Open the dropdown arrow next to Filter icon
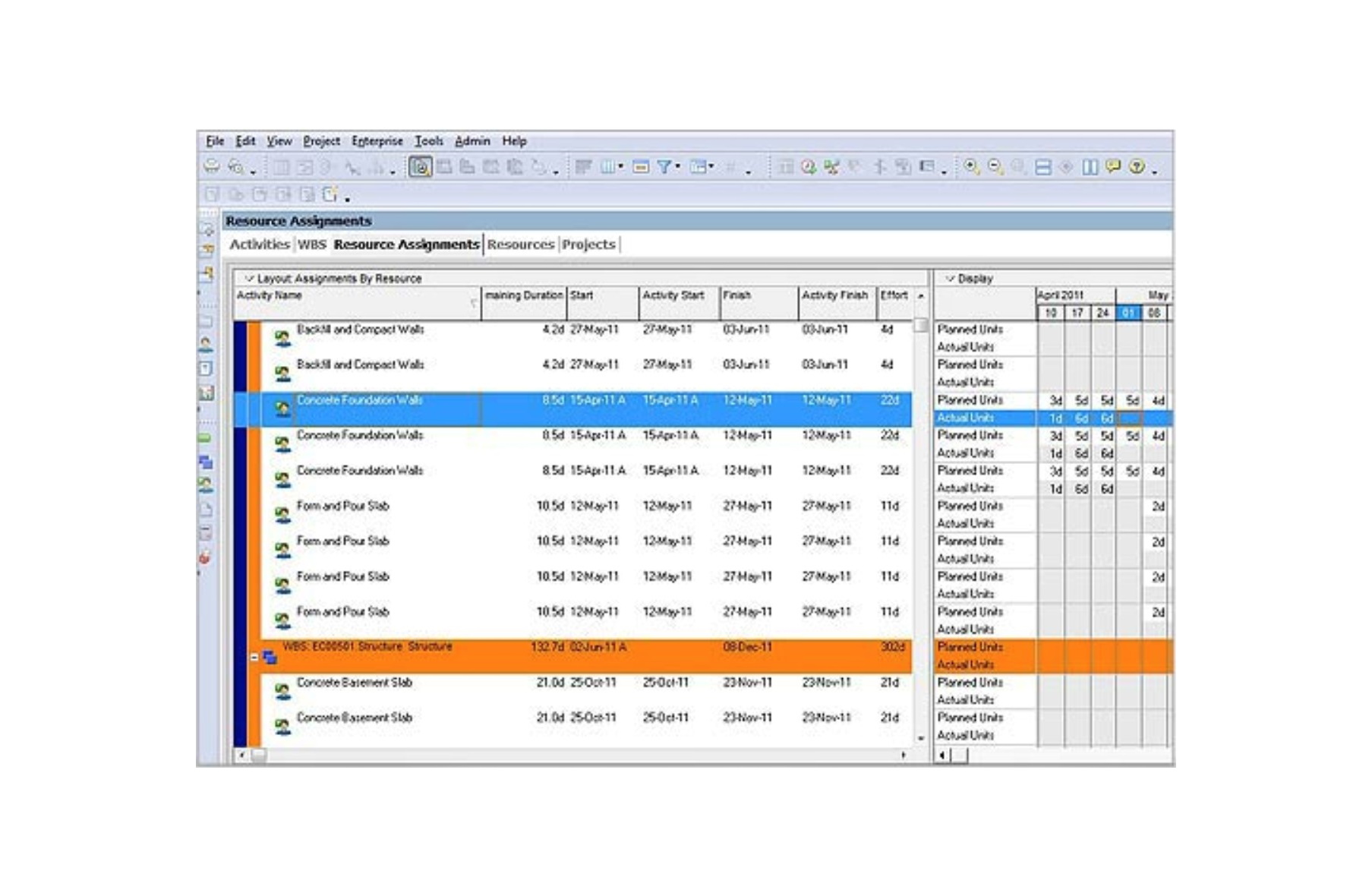Image resolution: width=1372 pixels, height=896 pixels. (x=678, y=166)
